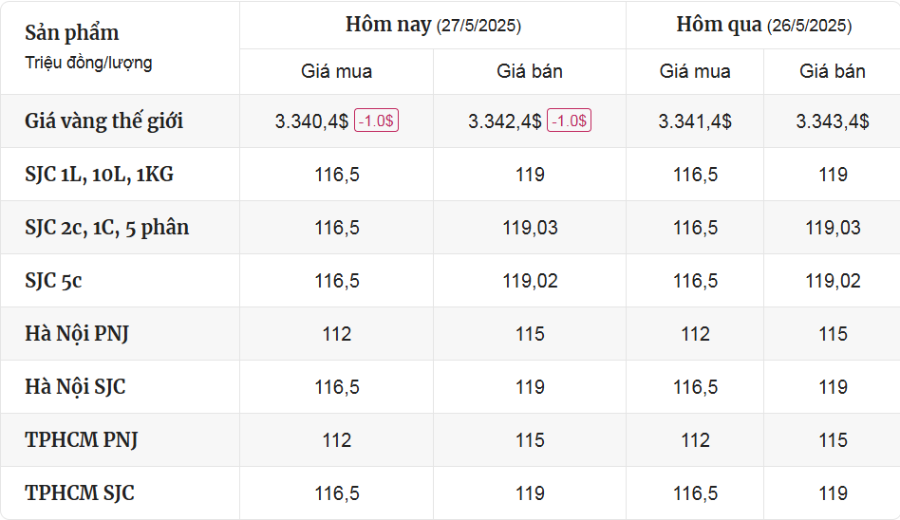Screen dimensions: 900x520
Task: Select the "Hôm nay (27/5/2025)" column header
Action: click(433, 25)
